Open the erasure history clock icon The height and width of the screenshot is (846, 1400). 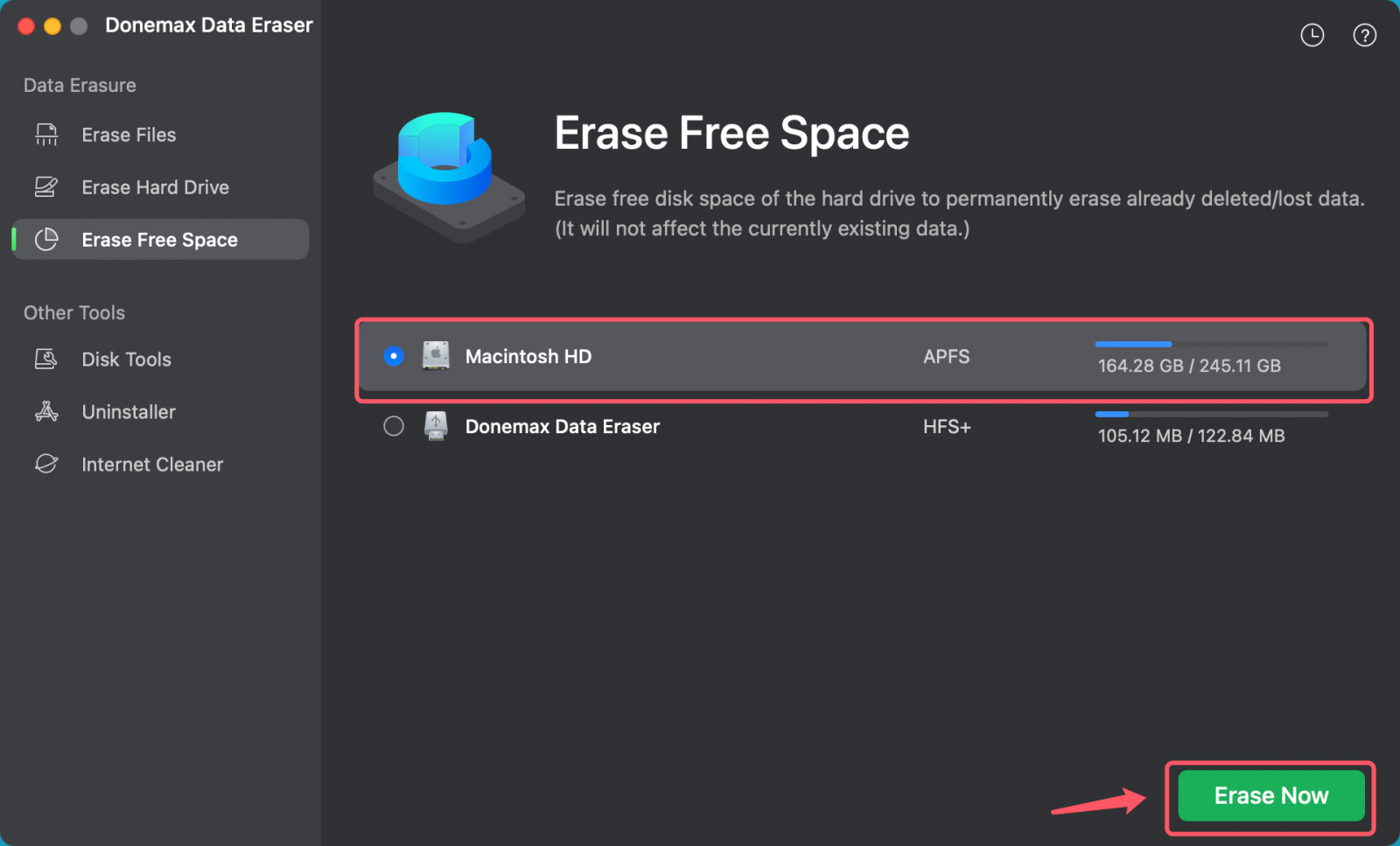click(1312, 35)
